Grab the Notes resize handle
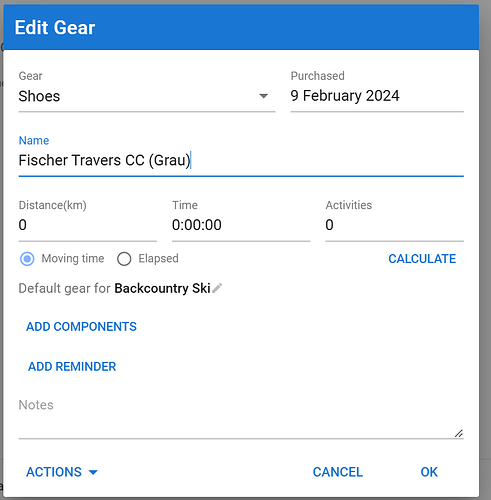The height and width of the screenshot is (500, 491). (459, 433)
